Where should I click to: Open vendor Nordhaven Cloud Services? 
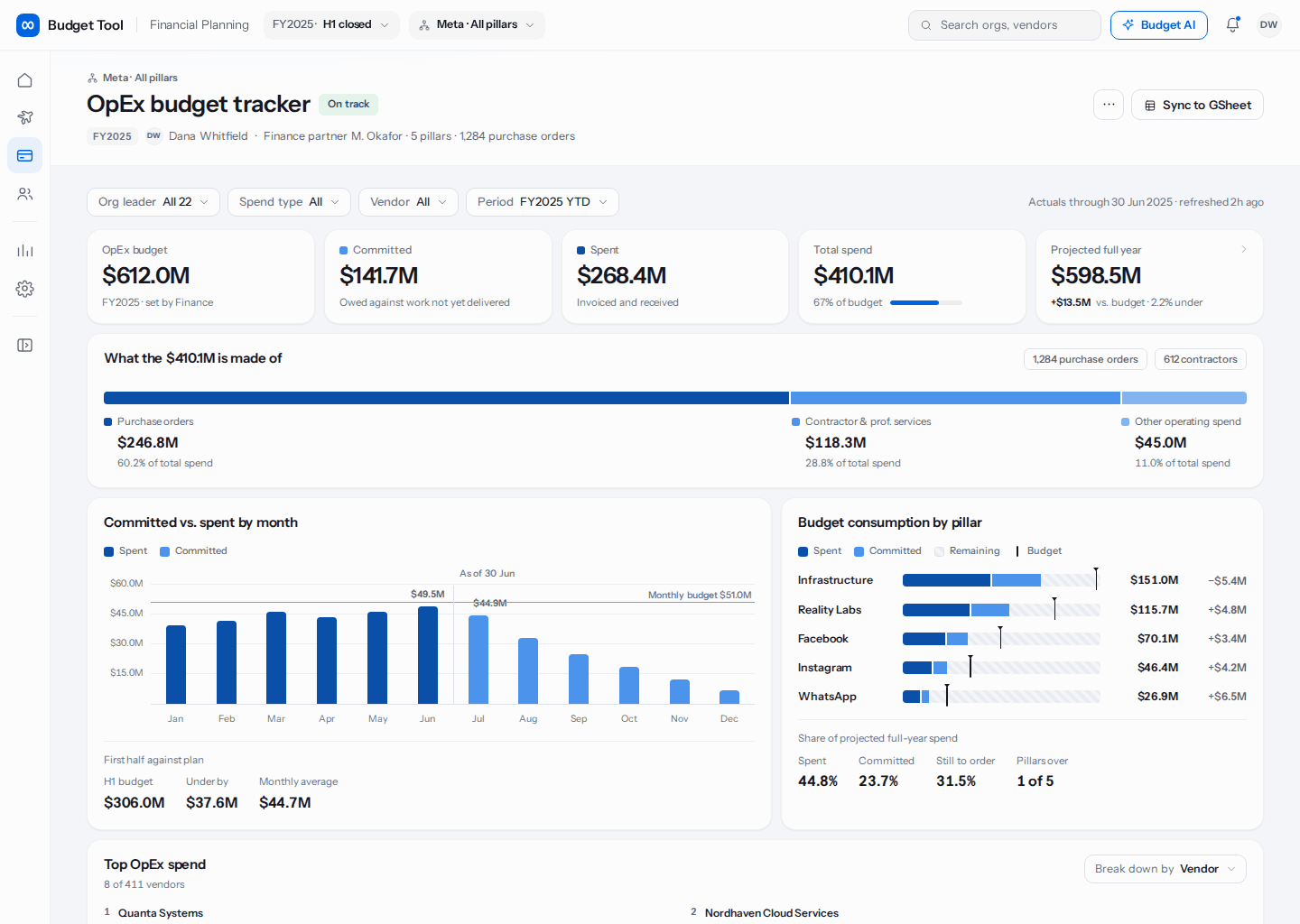[772, 913]
